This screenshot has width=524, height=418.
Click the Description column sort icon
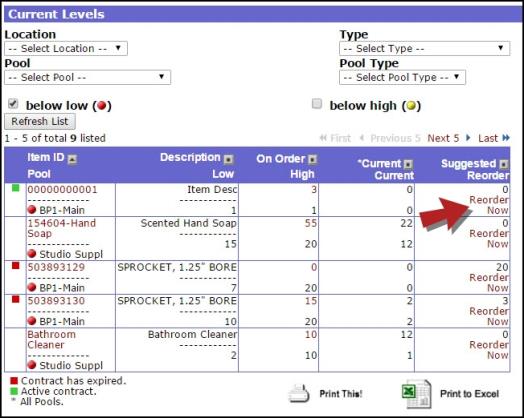pos(229,159)
